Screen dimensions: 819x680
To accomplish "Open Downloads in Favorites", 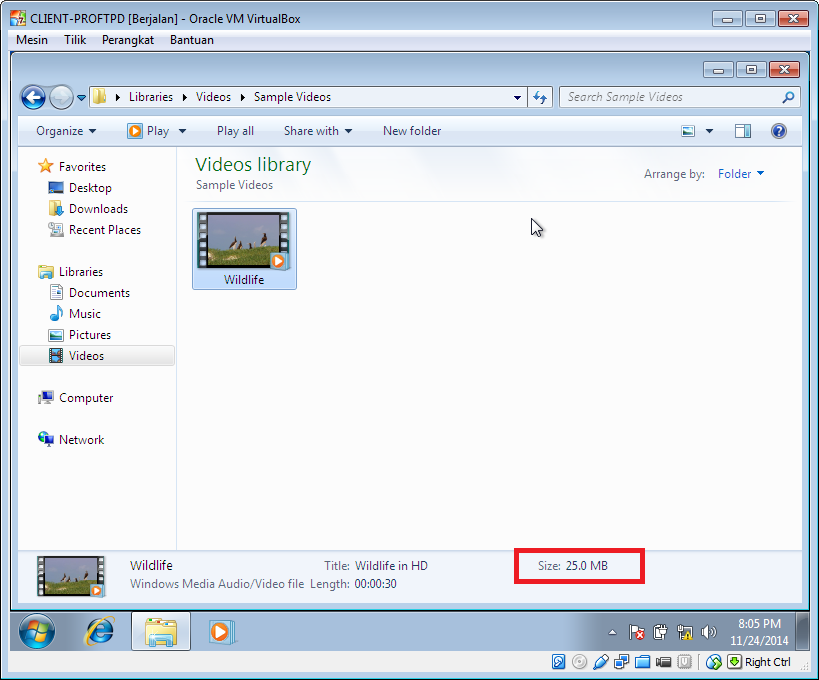I will click(x=88, y=209).
